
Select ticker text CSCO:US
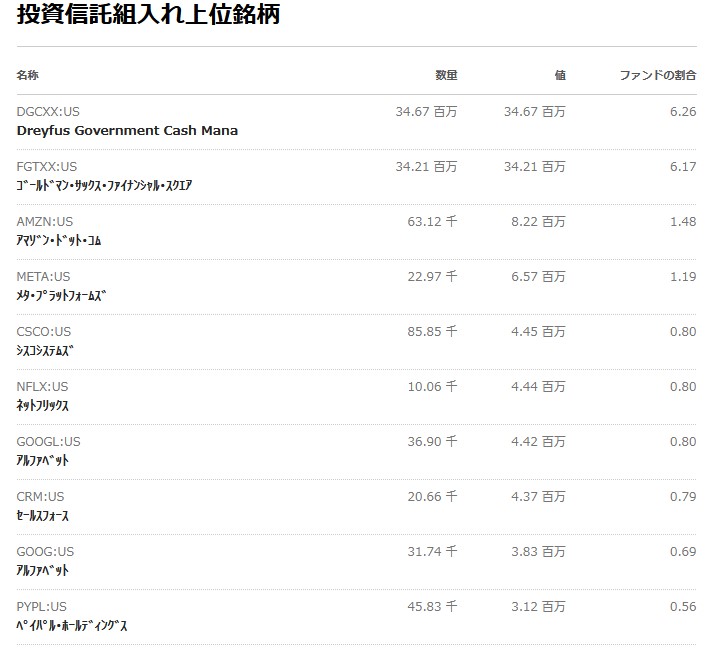pyautogui.click(x=44, y=332)
